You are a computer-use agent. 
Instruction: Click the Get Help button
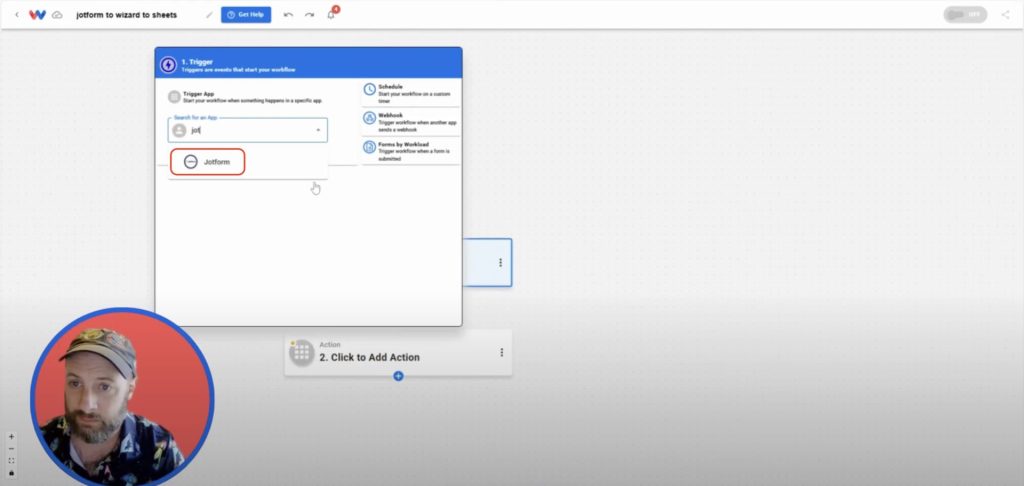tap(246, 14)
